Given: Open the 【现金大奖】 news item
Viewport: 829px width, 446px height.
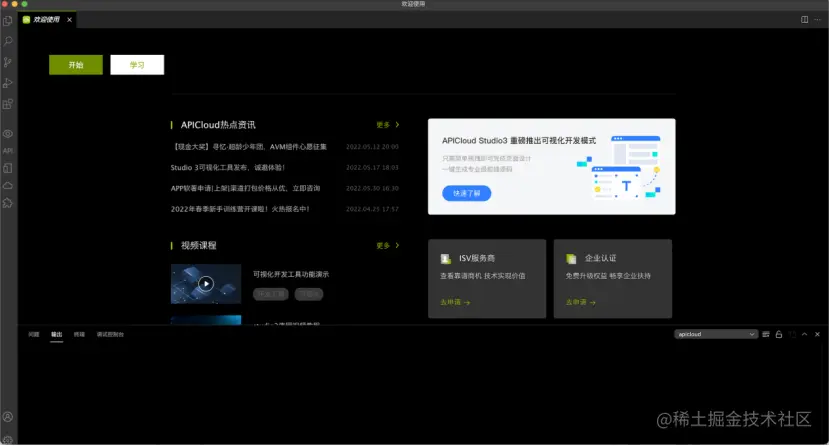Looking at the screenshot, I should pyautogui.click(x=250, y=146).
